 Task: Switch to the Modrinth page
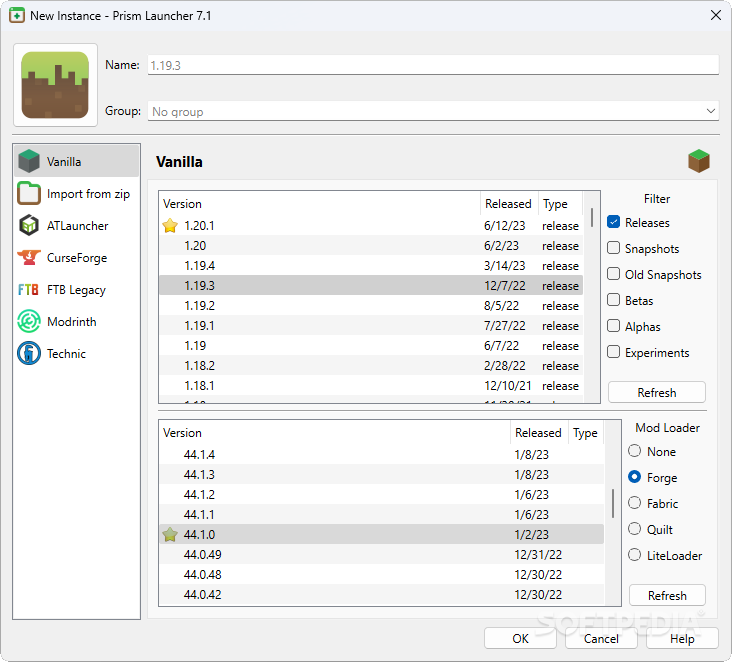[x=77, y=322]
